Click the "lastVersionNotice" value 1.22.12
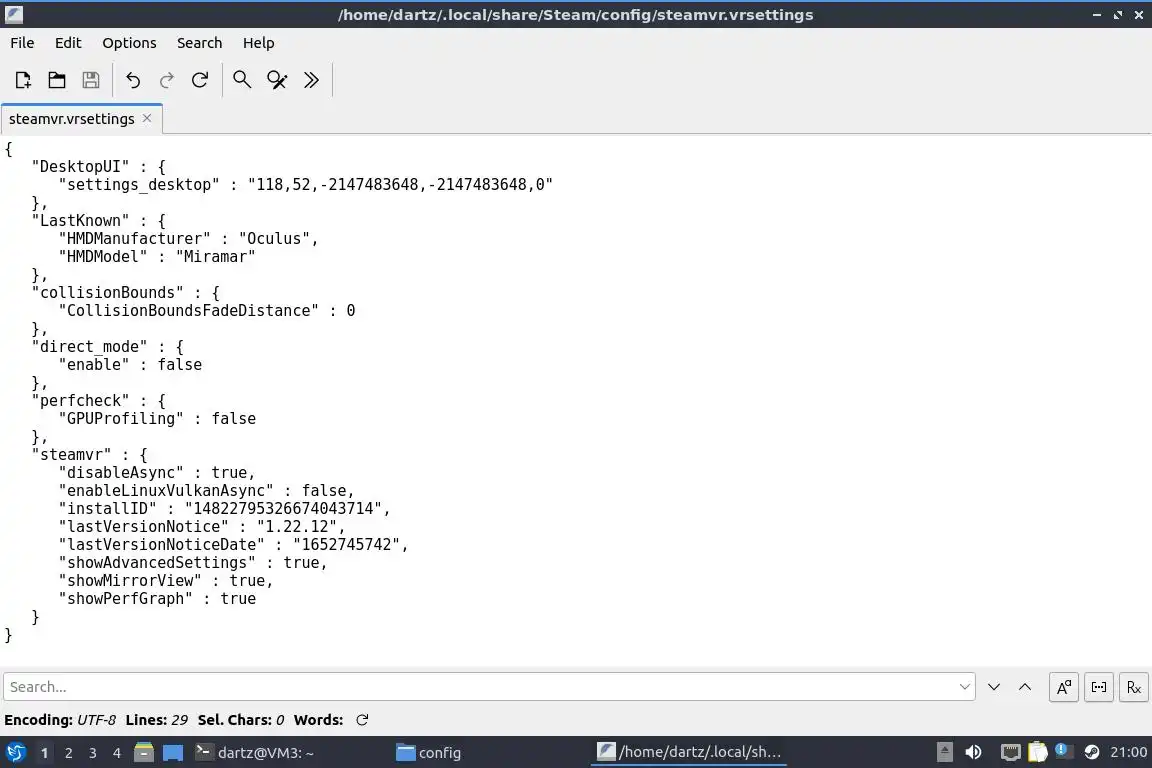 [x=297, y=527]
